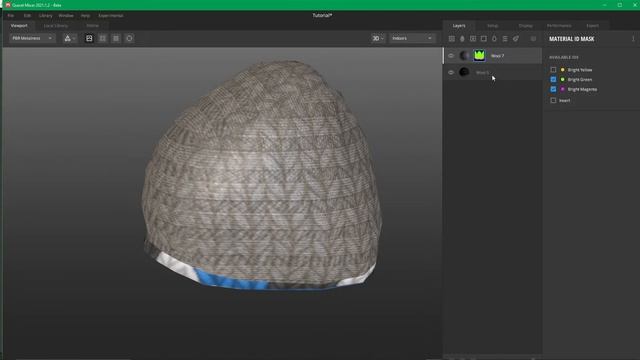
Task: Switch to the Export tab
Action: pyautogui.click(x=592, y=25)
